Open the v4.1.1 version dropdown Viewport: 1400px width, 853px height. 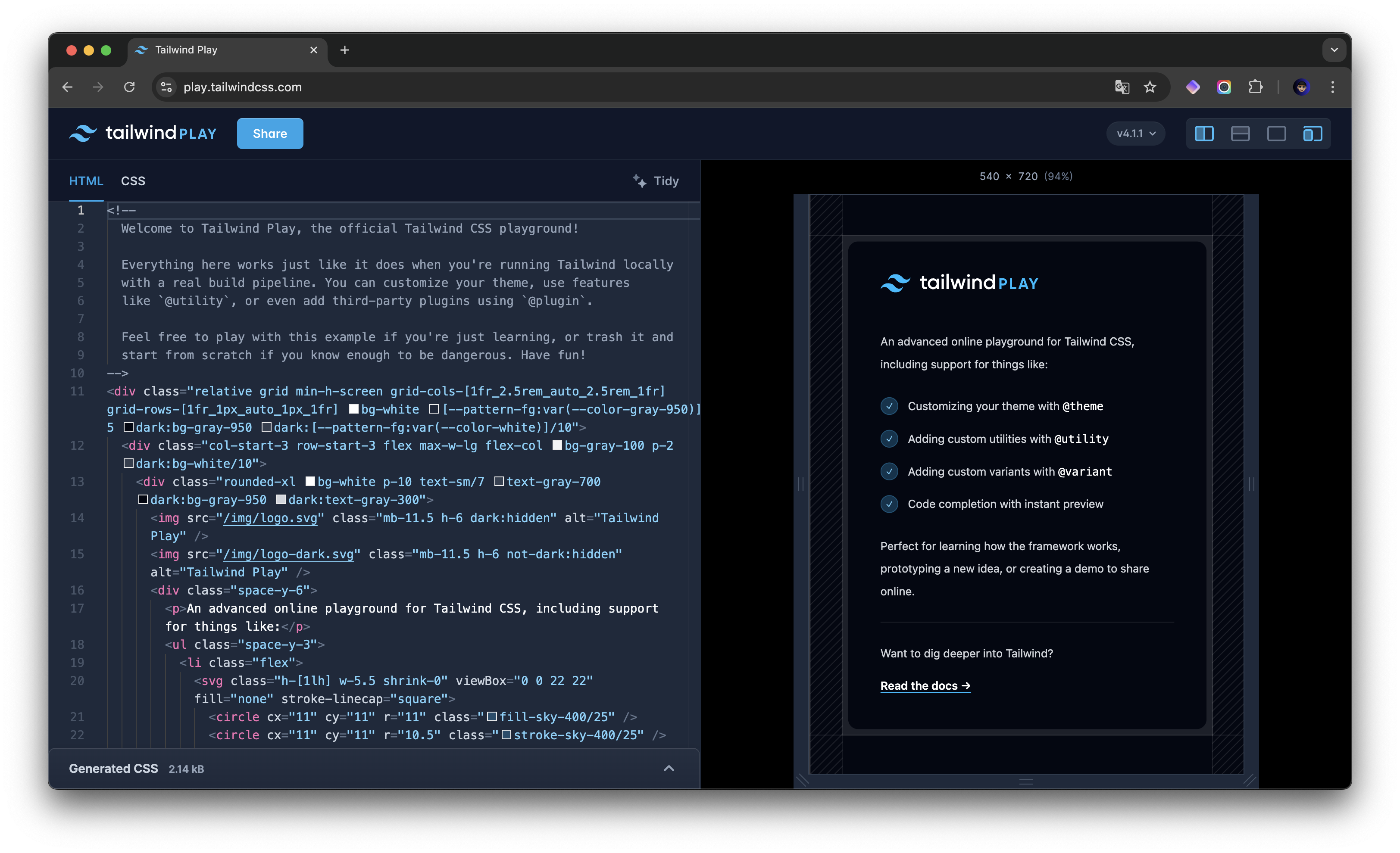[1136, 134]
